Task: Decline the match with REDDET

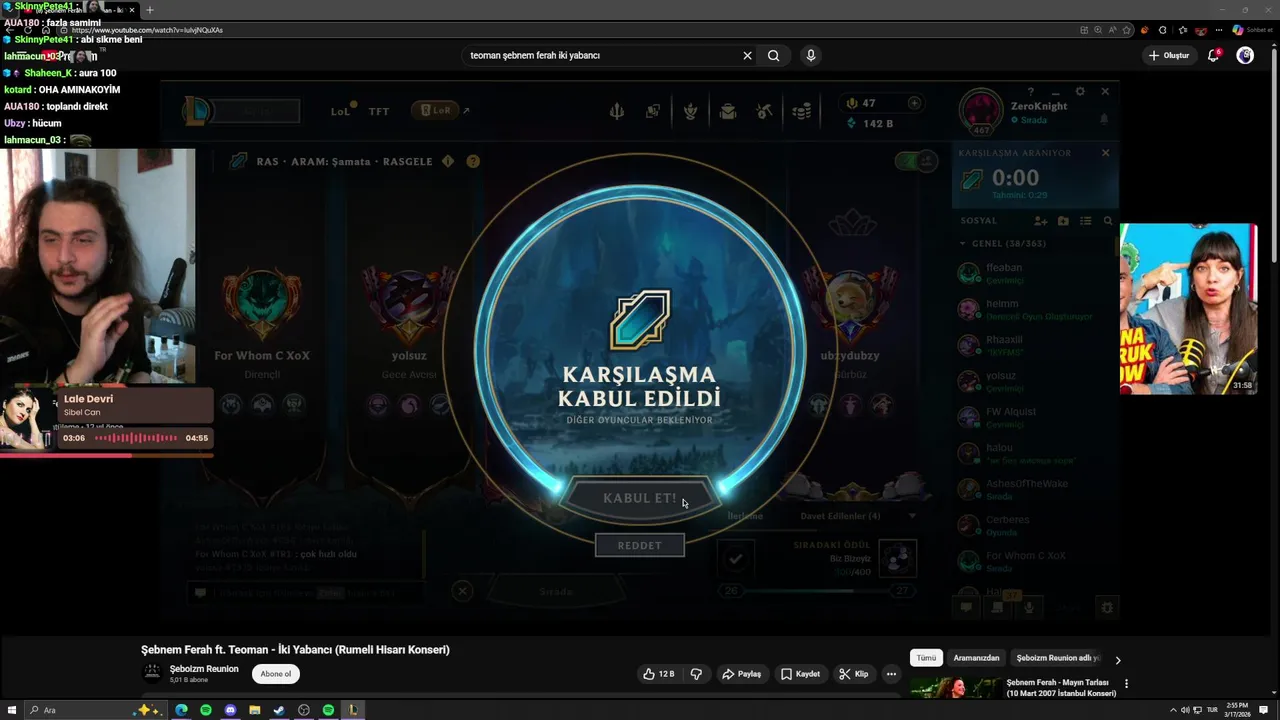Action: click(x=640, y=545)
